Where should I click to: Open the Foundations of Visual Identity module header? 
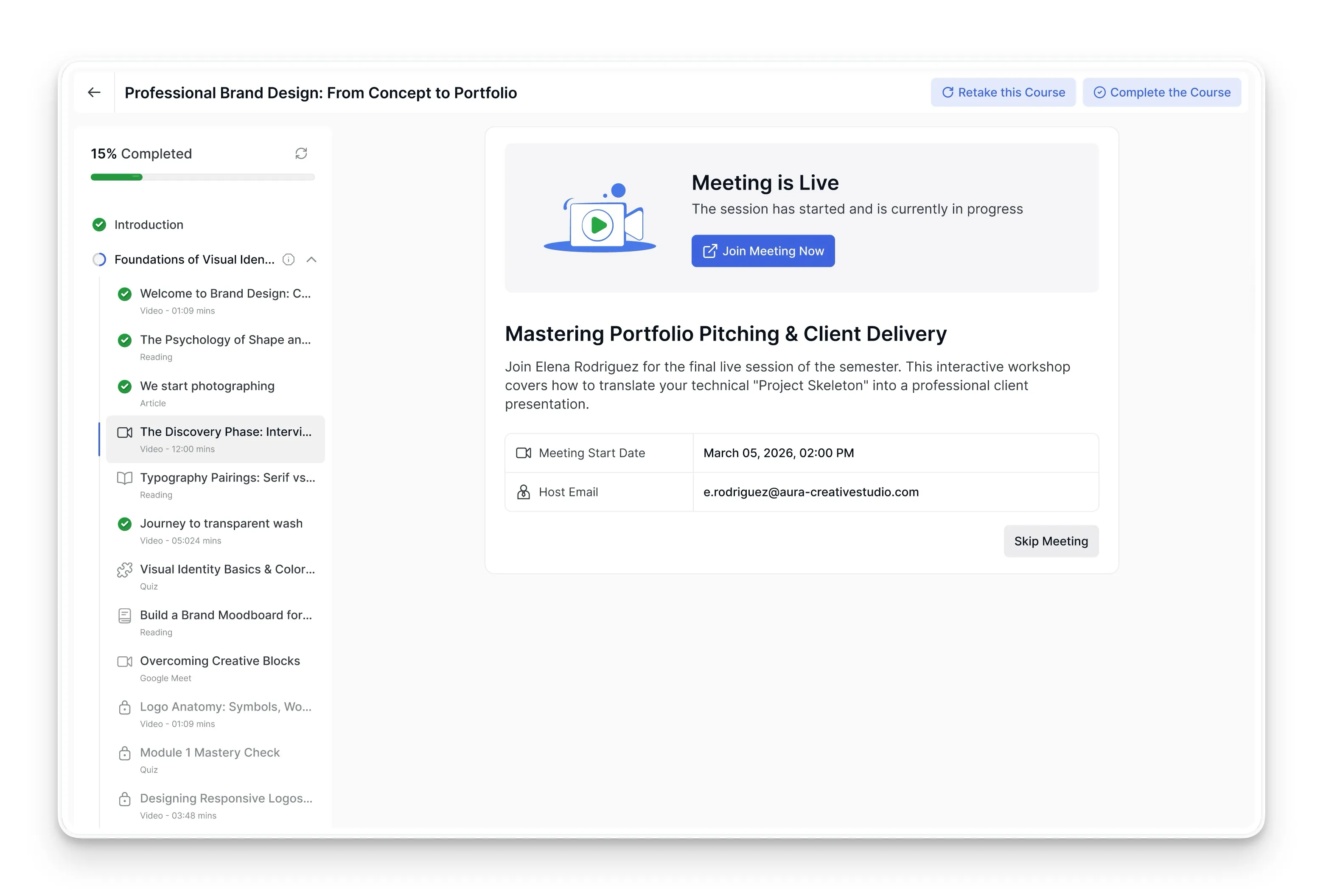[x=194, y=260]
